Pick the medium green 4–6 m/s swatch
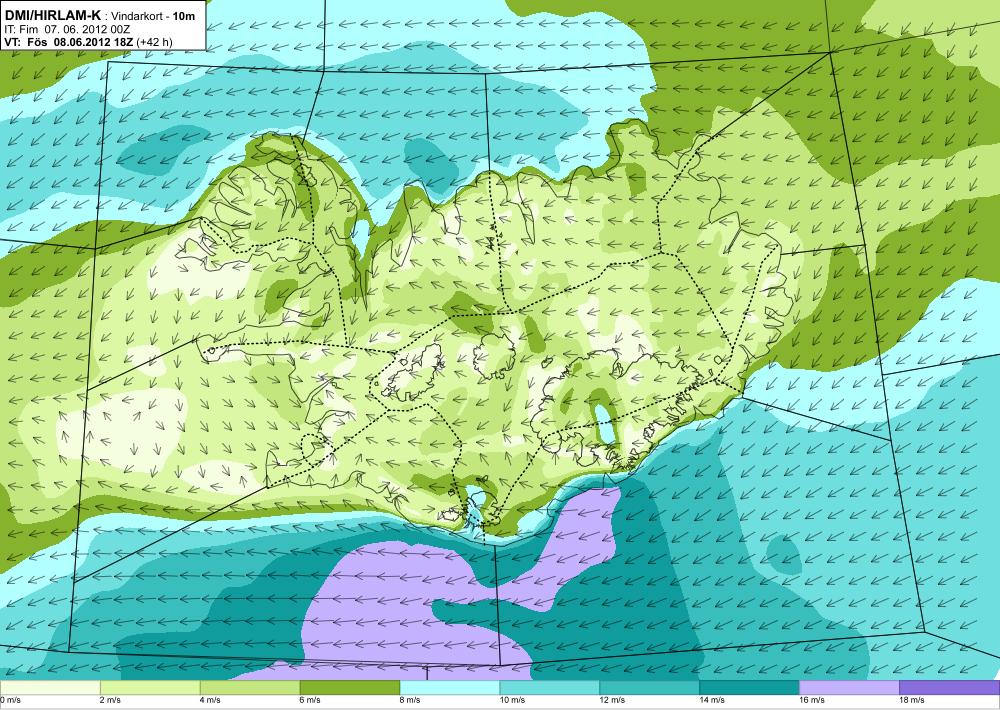 (250, 688)
